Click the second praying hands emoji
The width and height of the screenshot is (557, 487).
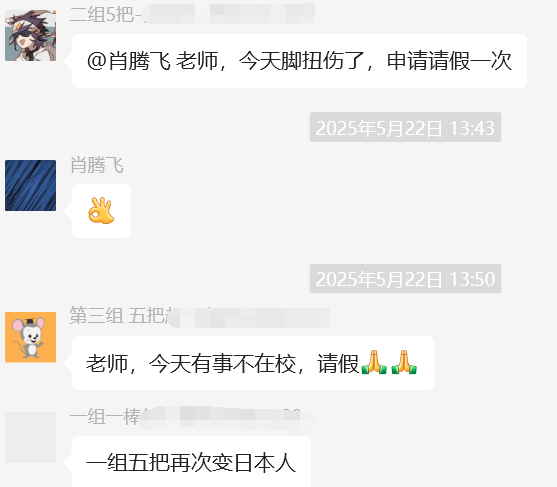pyautogui.click(x=404, y=362)
